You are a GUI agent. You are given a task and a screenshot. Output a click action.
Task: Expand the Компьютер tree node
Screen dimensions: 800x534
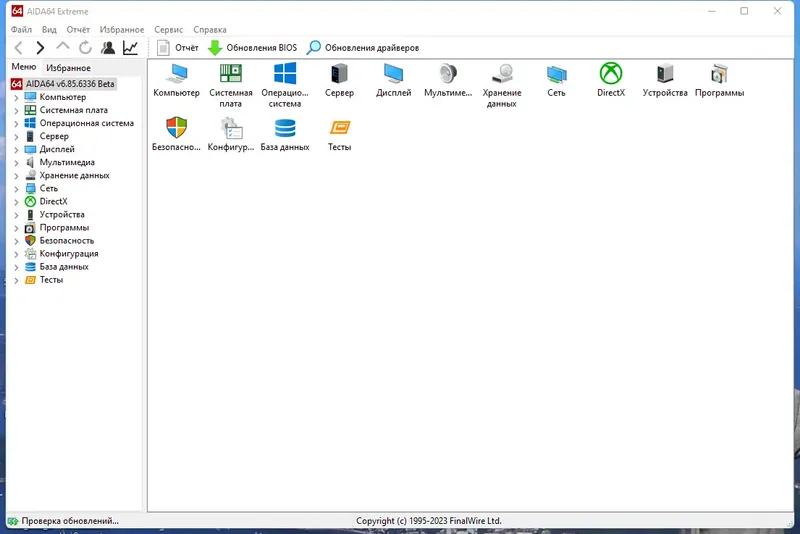click(x=16, y=97)
